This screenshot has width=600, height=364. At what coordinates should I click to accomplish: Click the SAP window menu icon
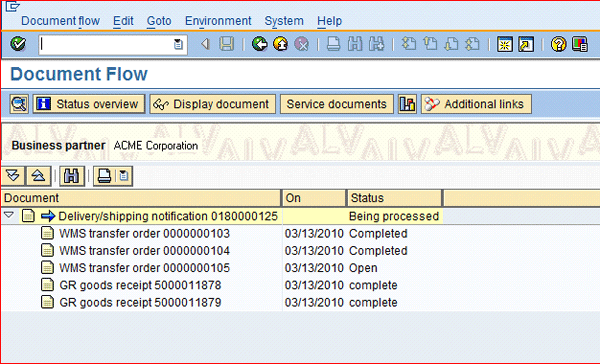12,6
